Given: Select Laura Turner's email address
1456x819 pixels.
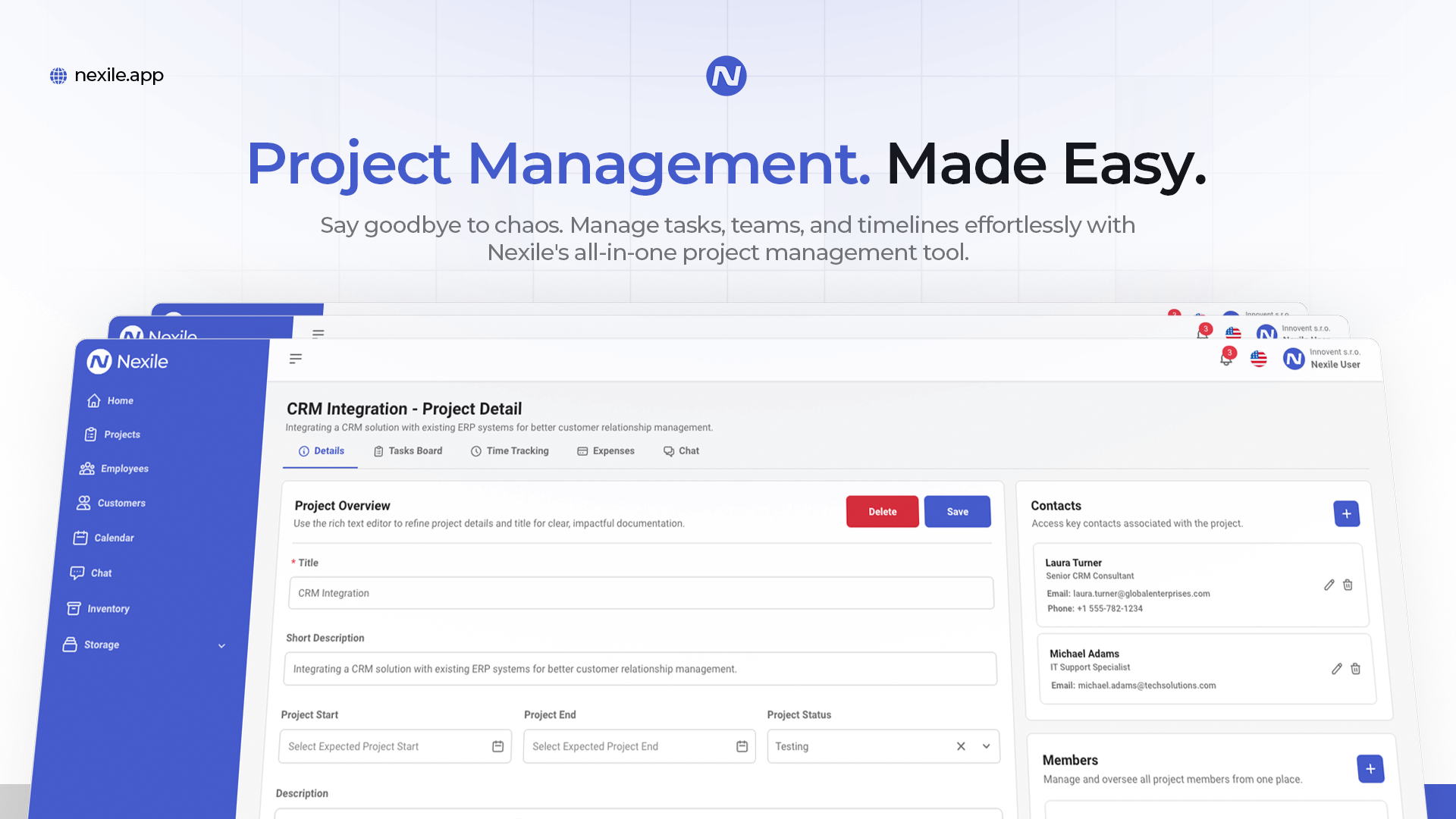Looking at the screenshot, I should tap(1141, 594).
